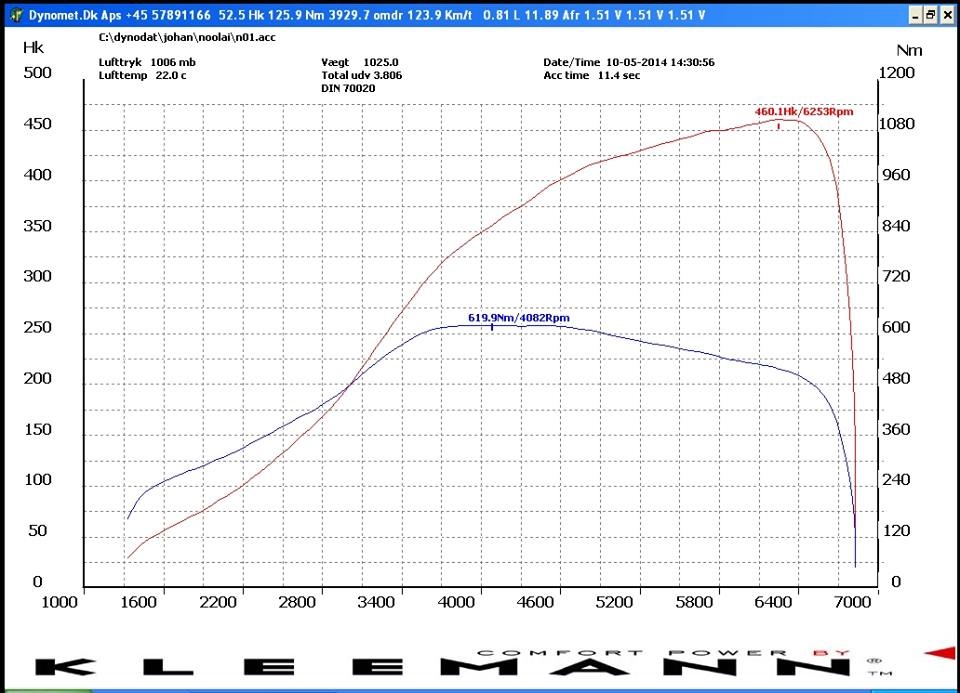This screenshot has width=960, height=693.
Task: Restore down the Dynomet window
Action: point(930,15)
